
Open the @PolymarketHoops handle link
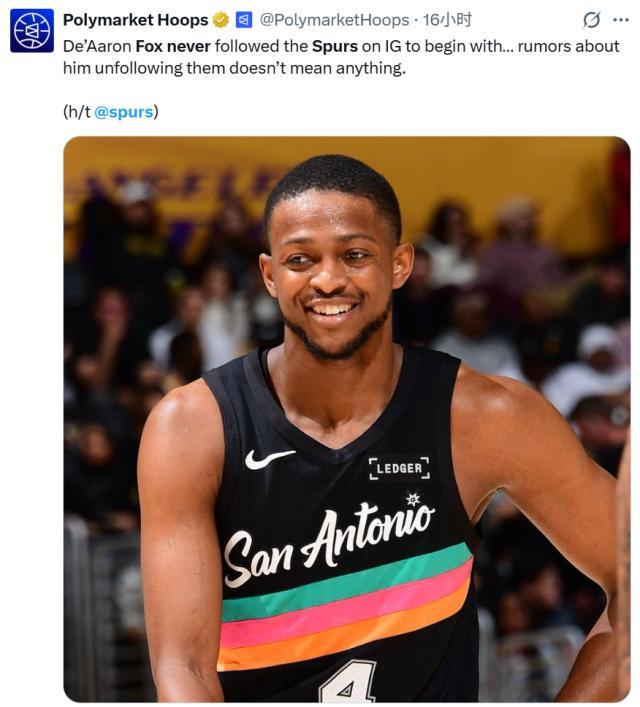[x=334, y=20]
